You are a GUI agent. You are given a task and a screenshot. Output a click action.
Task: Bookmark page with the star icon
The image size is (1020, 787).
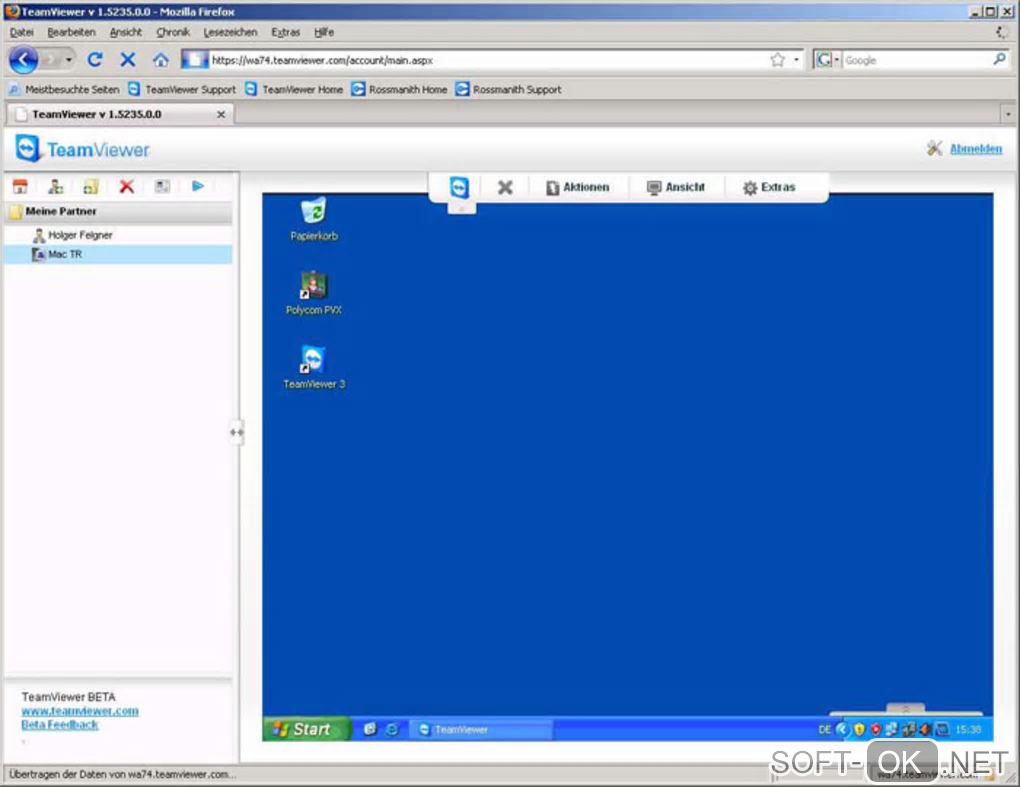(777, 60)
